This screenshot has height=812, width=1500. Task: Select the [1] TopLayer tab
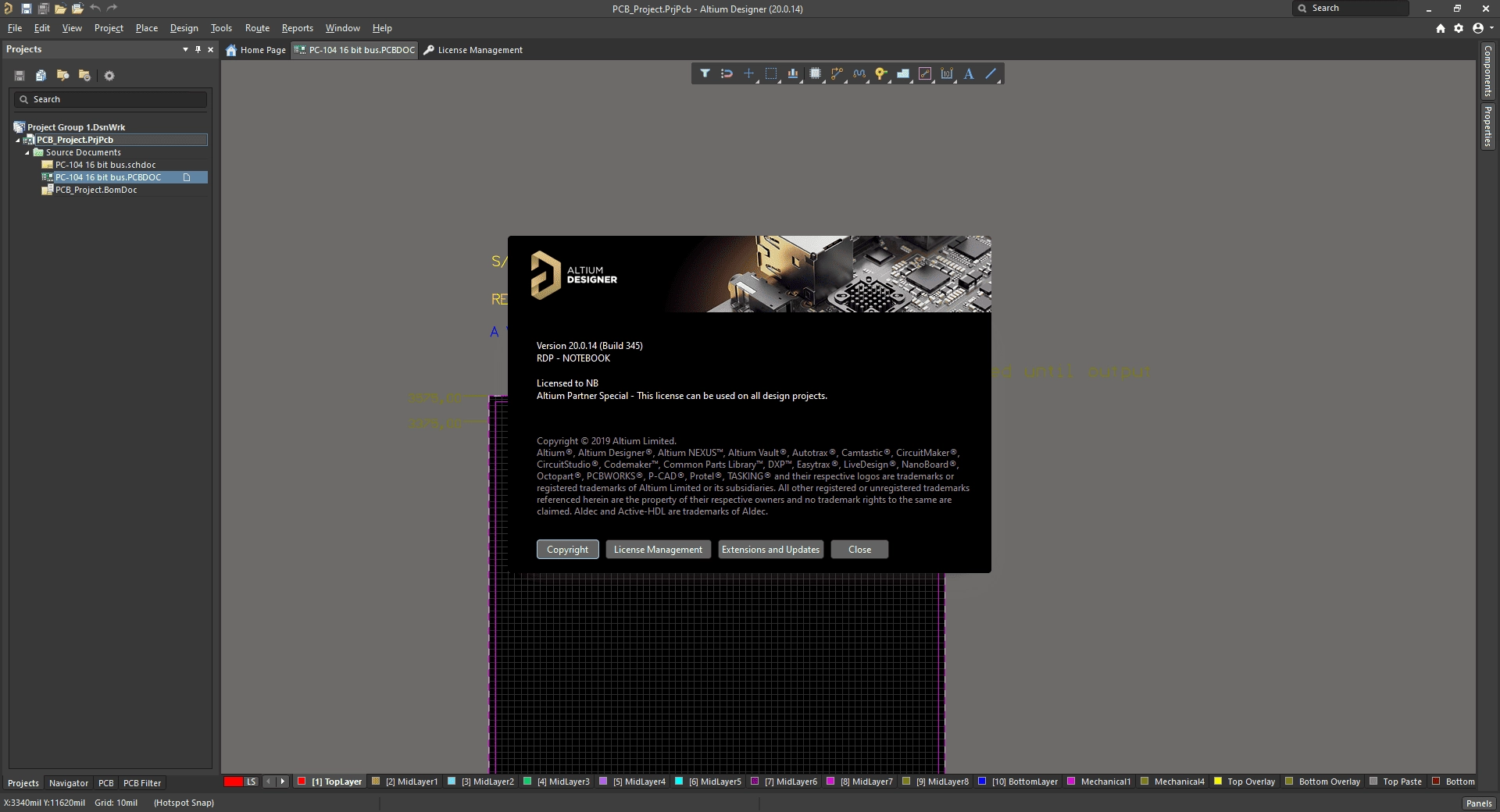click(x=330, y=782)
